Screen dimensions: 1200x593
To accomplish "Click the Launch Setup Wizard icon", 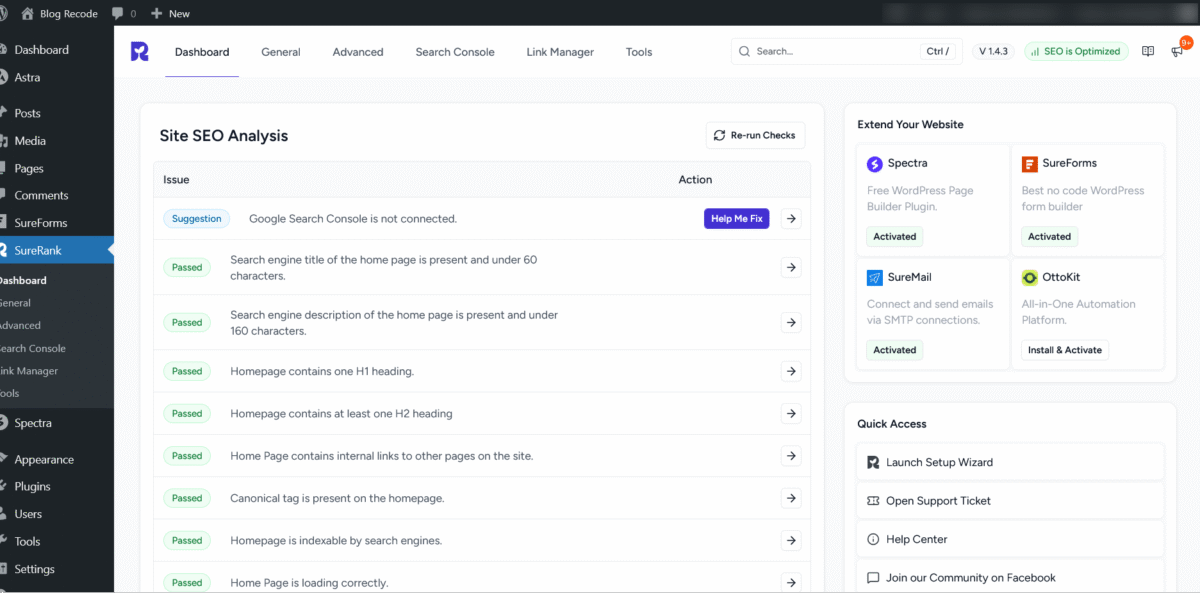I will click(x=874, y=462).
